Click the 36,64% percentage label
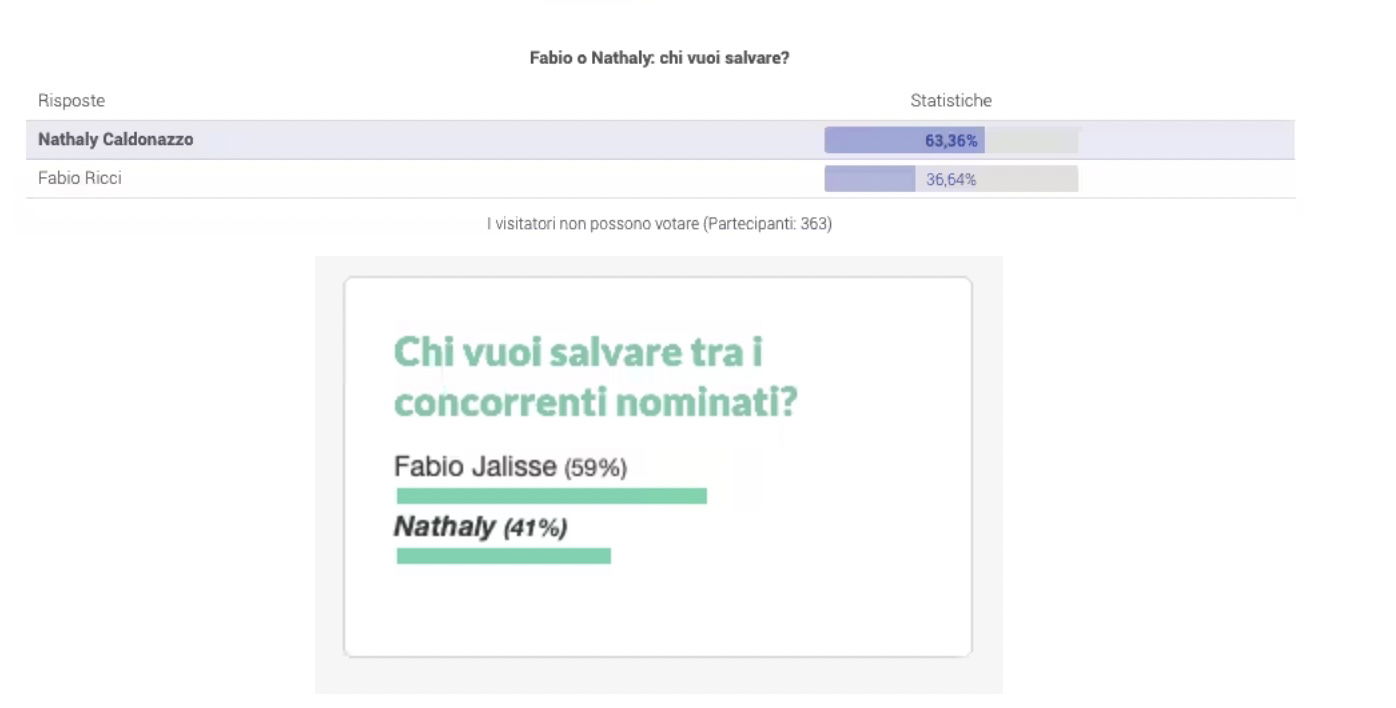 pyautogui.click(x=951, y=180)
